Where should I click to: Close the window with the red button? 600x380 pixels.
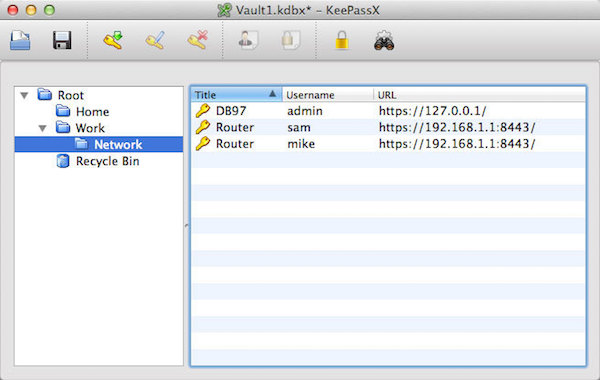pos(13,10)
